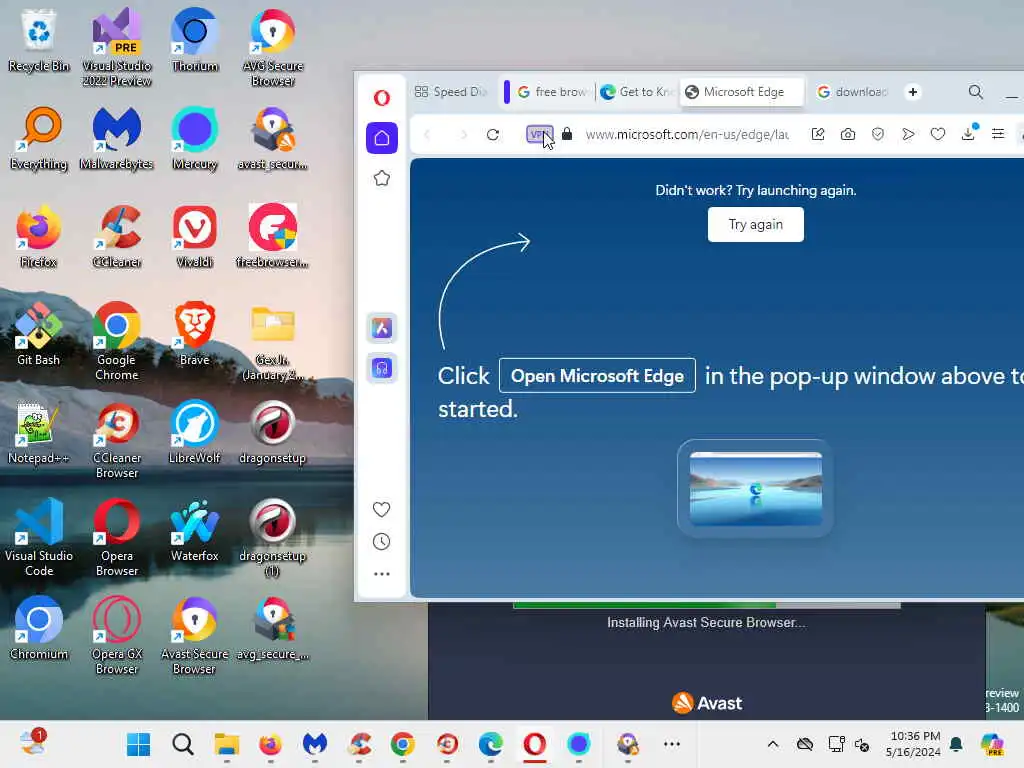
Task: Click the send Flow arrow icon
Action: (908, 134)
